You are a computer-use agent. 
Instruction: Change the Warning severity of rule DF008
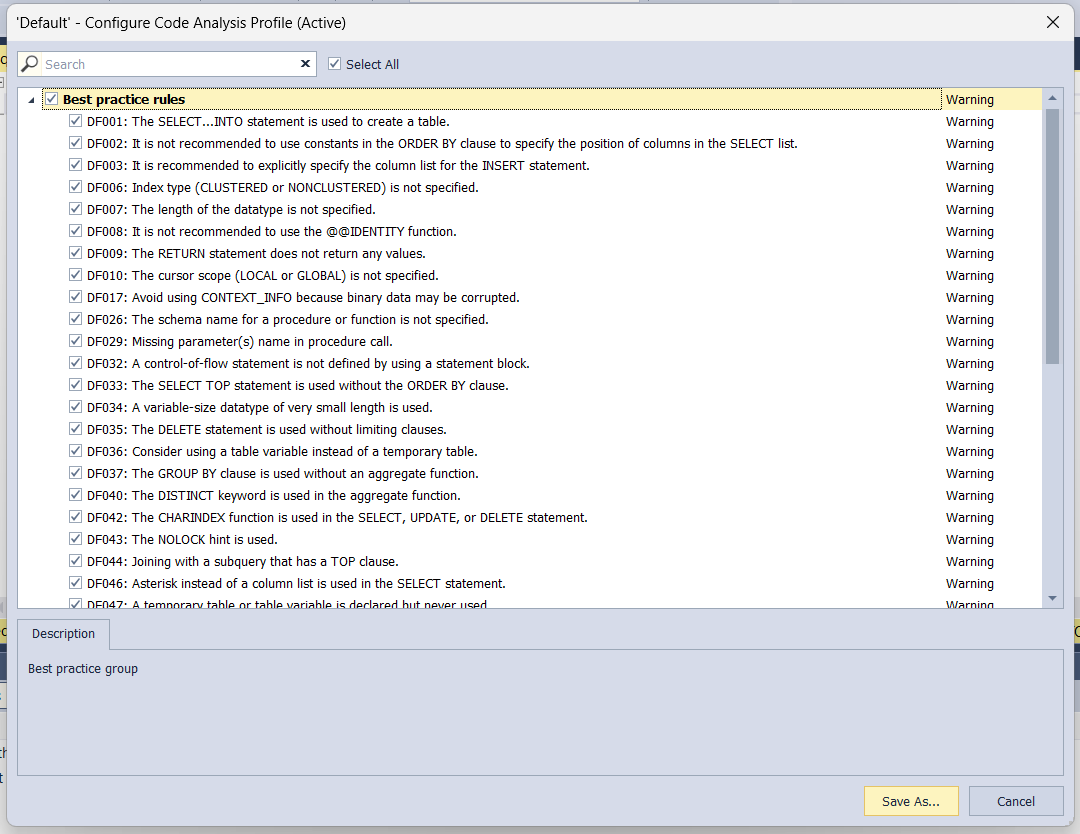[969, 231]
